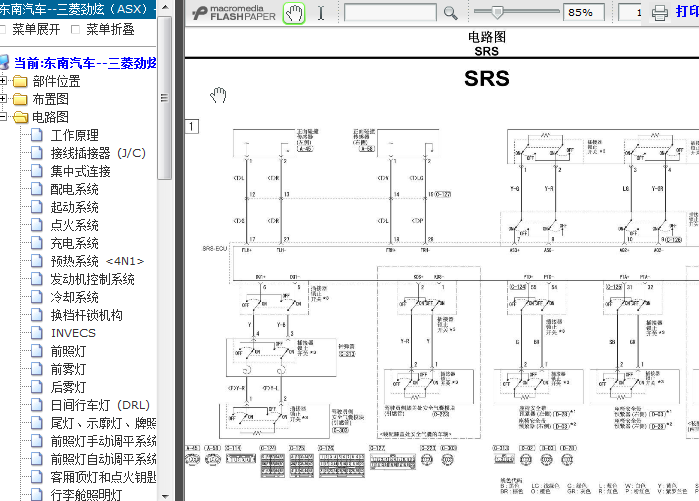Open the 集中式连接 diagram
Viewport: 699px width, 501px height.
(81, 171)
